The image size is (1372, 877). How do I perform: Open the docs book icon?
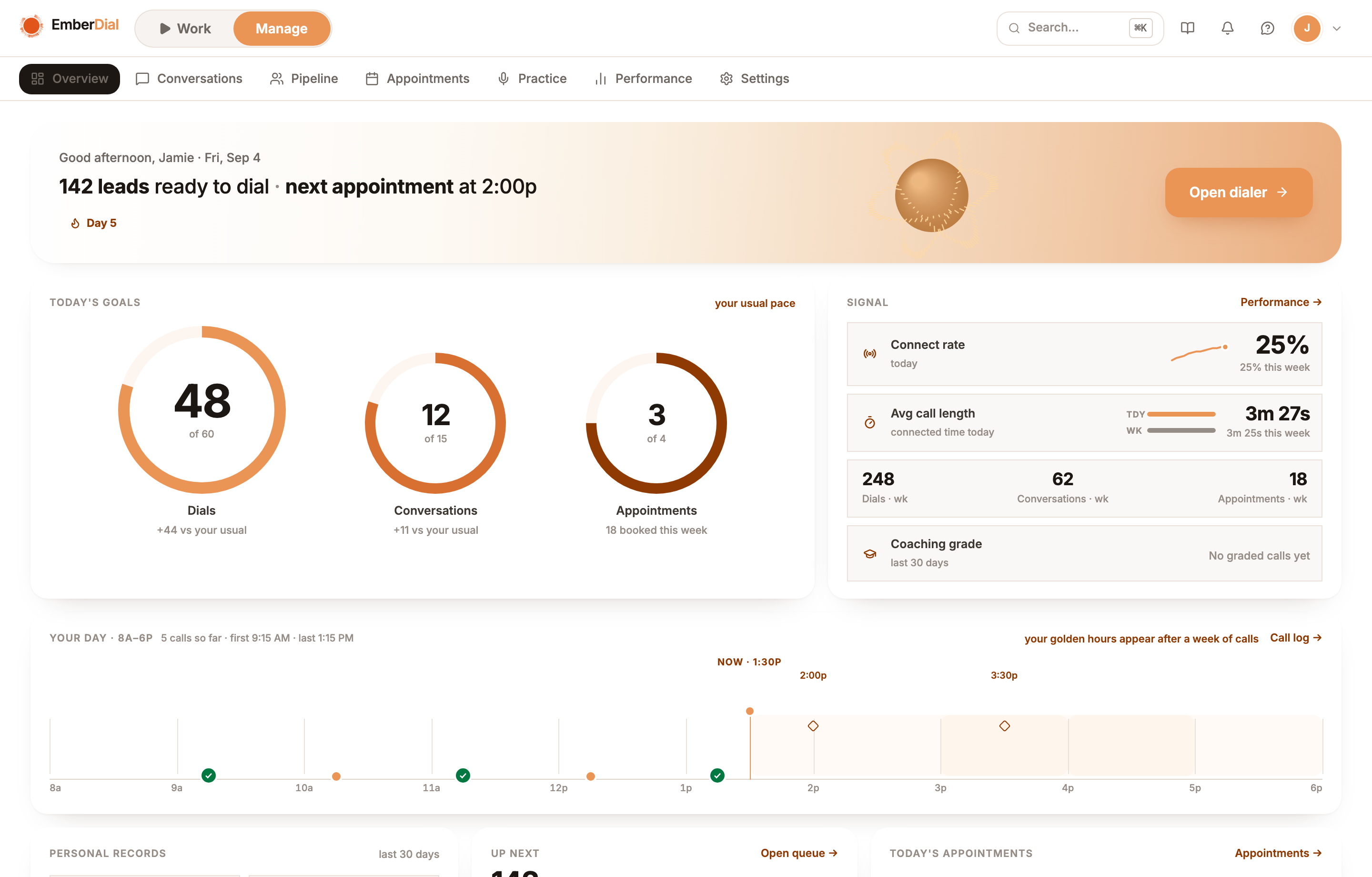point(1187,28)
